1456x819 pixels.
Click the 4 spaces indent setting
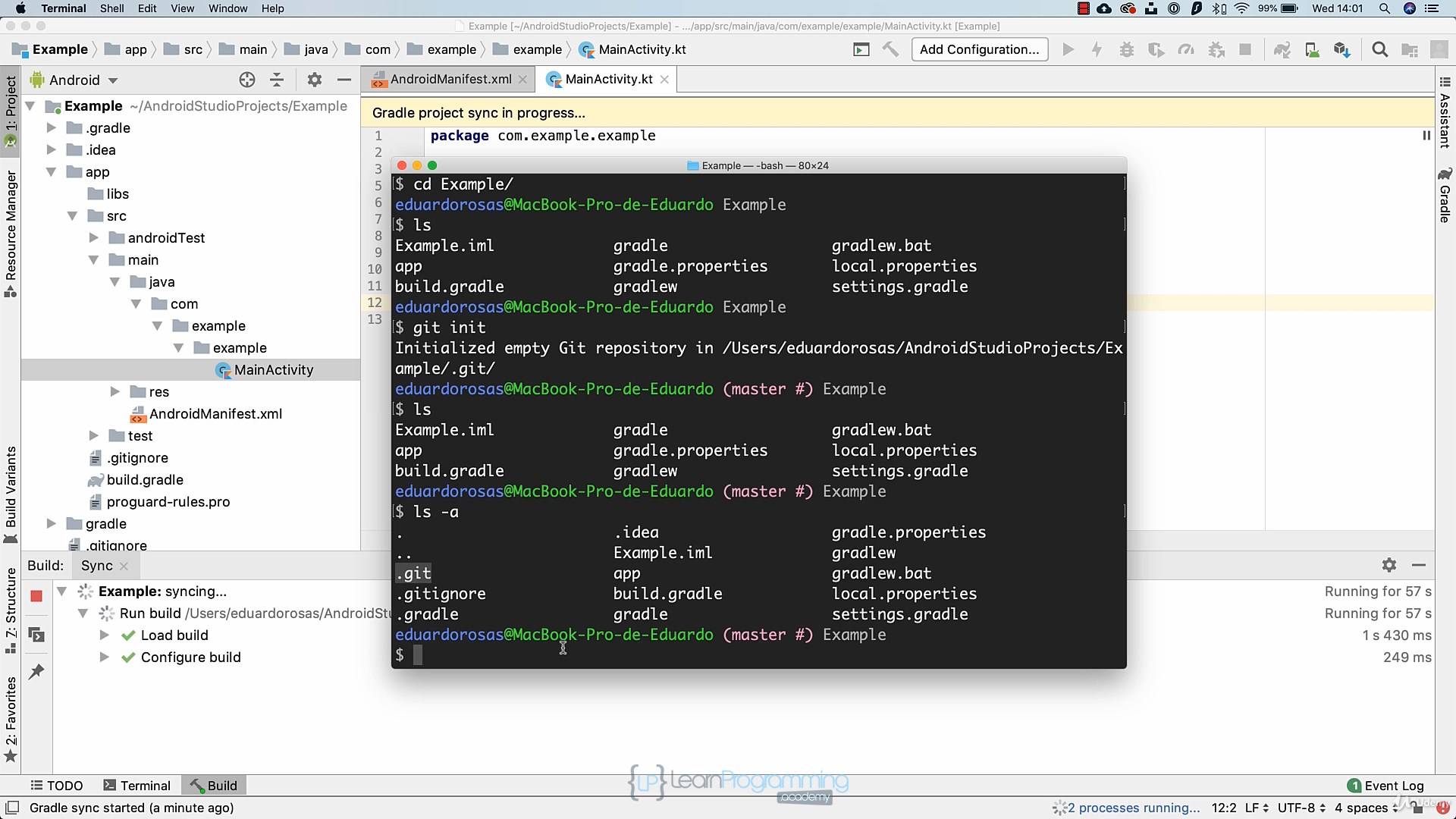pos(1367,808)
